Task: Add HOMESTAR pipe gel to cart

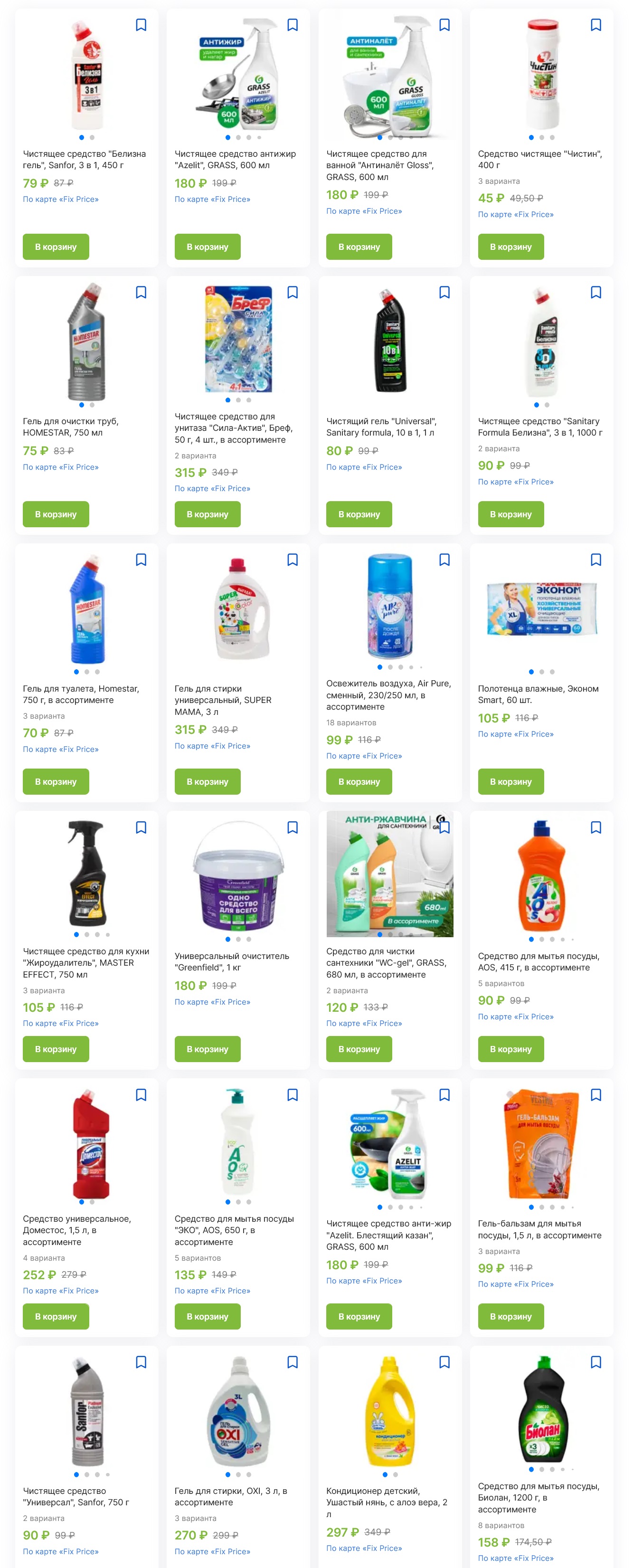Action: 56,514
